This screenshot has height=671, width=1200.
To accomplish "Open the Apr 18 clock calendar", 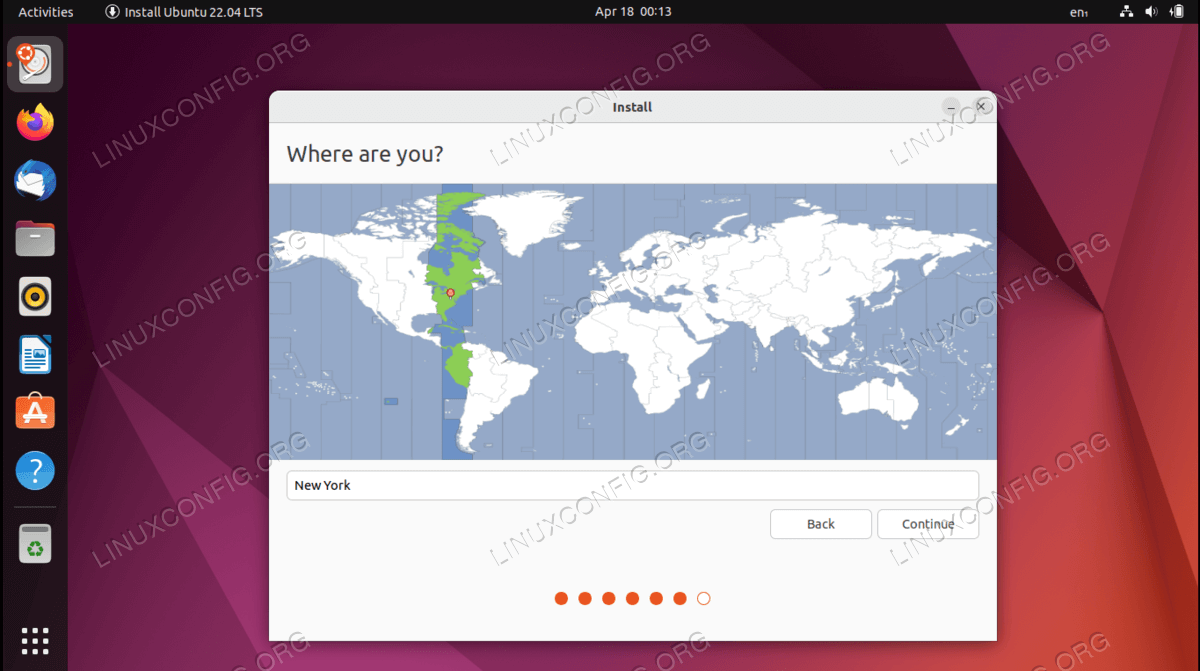I will click(633, 12).
